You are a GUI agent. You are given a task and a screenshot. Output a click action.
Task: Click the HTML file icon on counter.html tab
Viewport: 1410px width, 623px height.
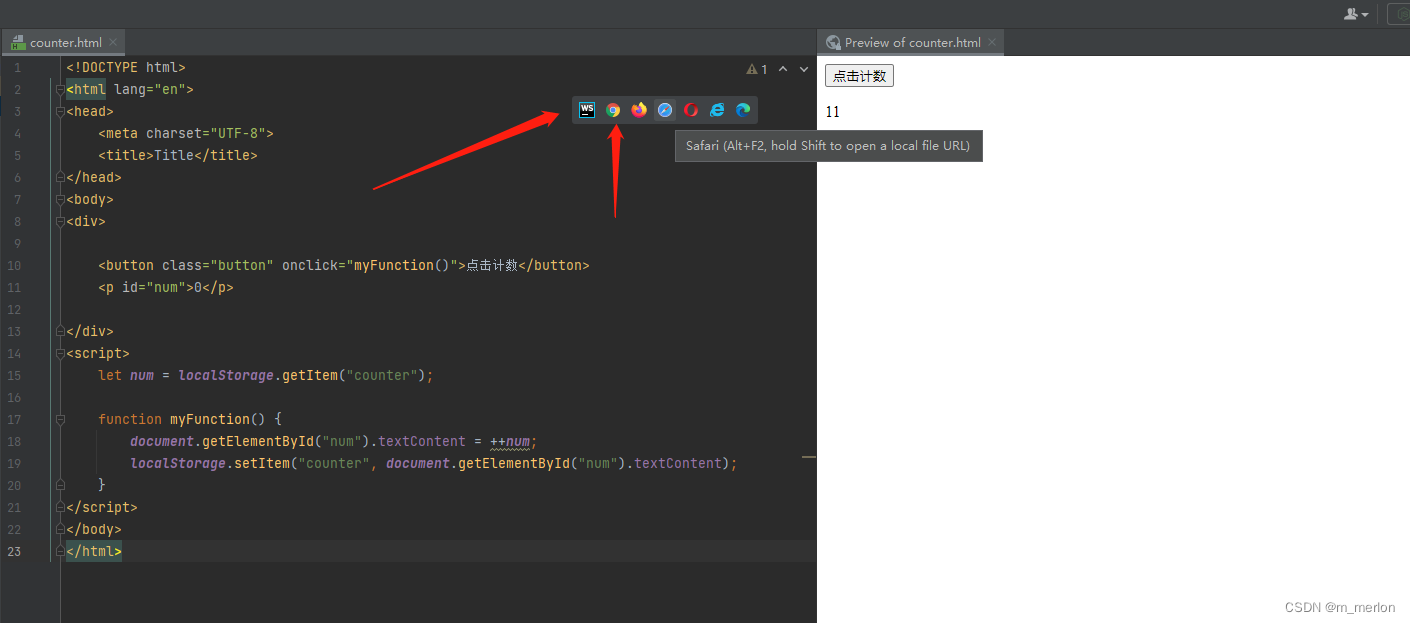pos(18,42)
